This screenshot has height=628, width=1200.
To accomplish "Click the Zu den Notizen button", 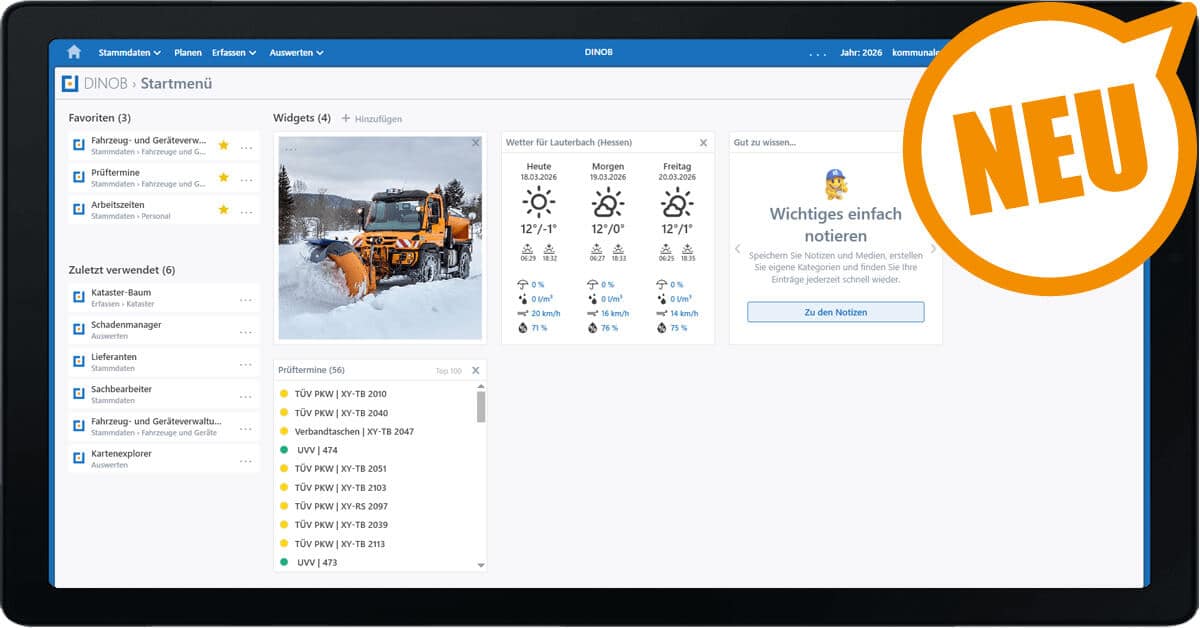I will pyautogui.click(x=835, y=312).
